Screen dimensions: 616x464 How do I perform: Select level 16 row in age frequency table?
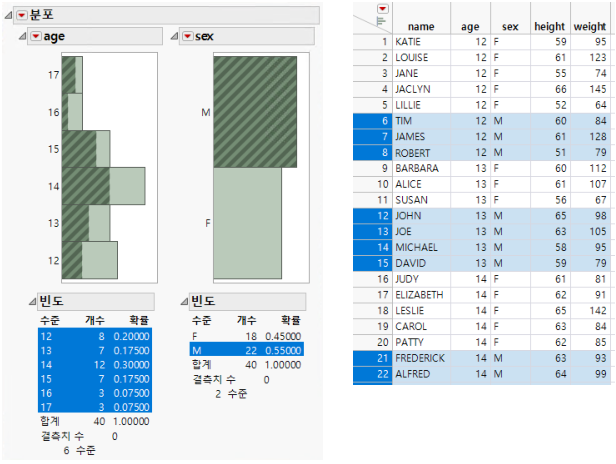click(95, 393)
